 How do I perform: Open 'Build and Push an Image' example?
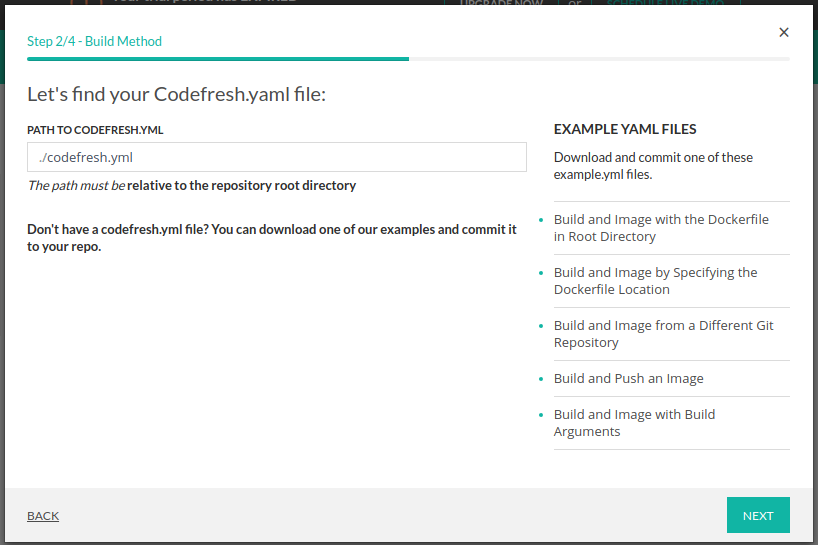(x=629, y=378)
